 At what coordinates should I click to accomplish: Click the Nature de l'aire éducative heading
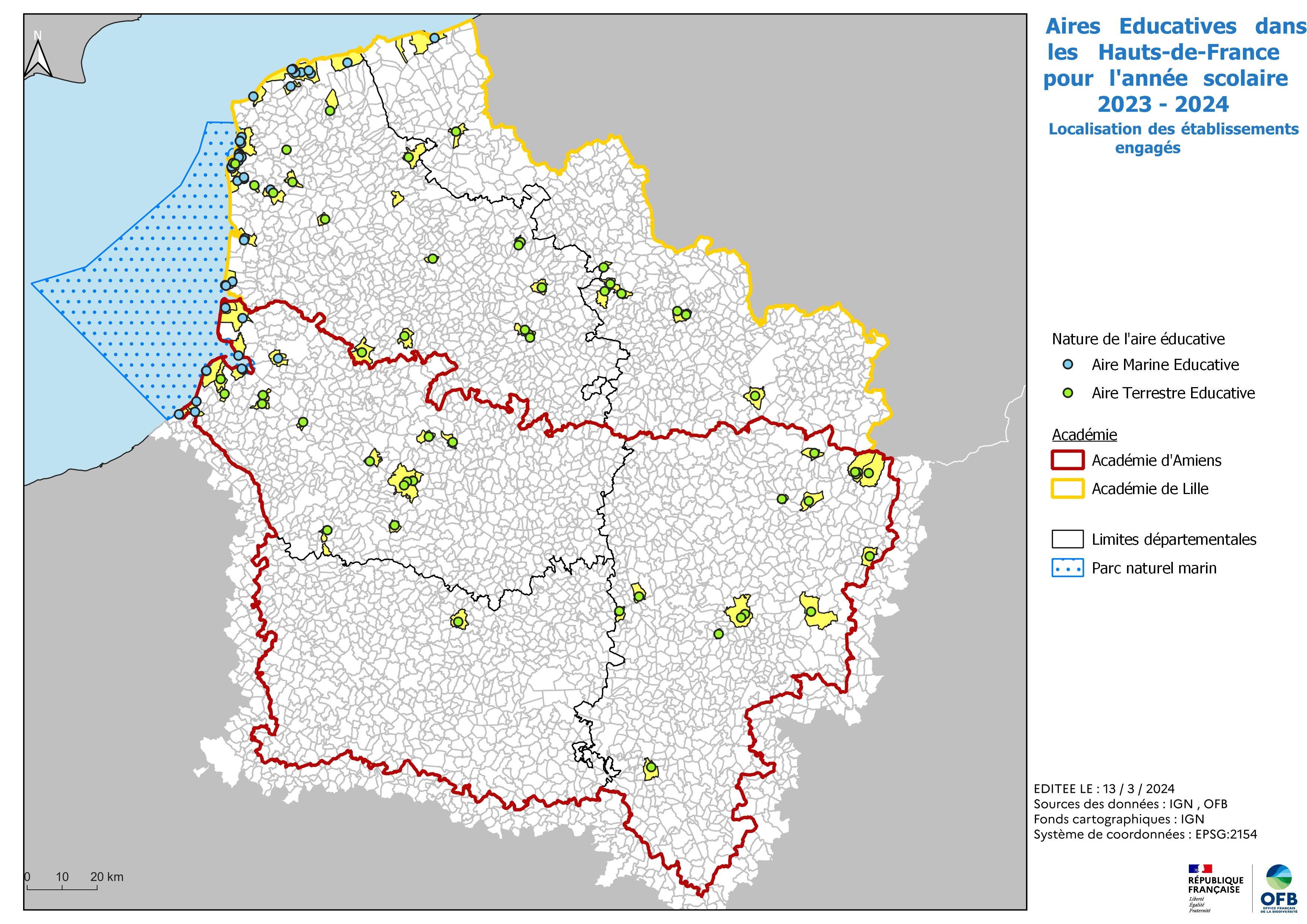[x=1138, y=339]
